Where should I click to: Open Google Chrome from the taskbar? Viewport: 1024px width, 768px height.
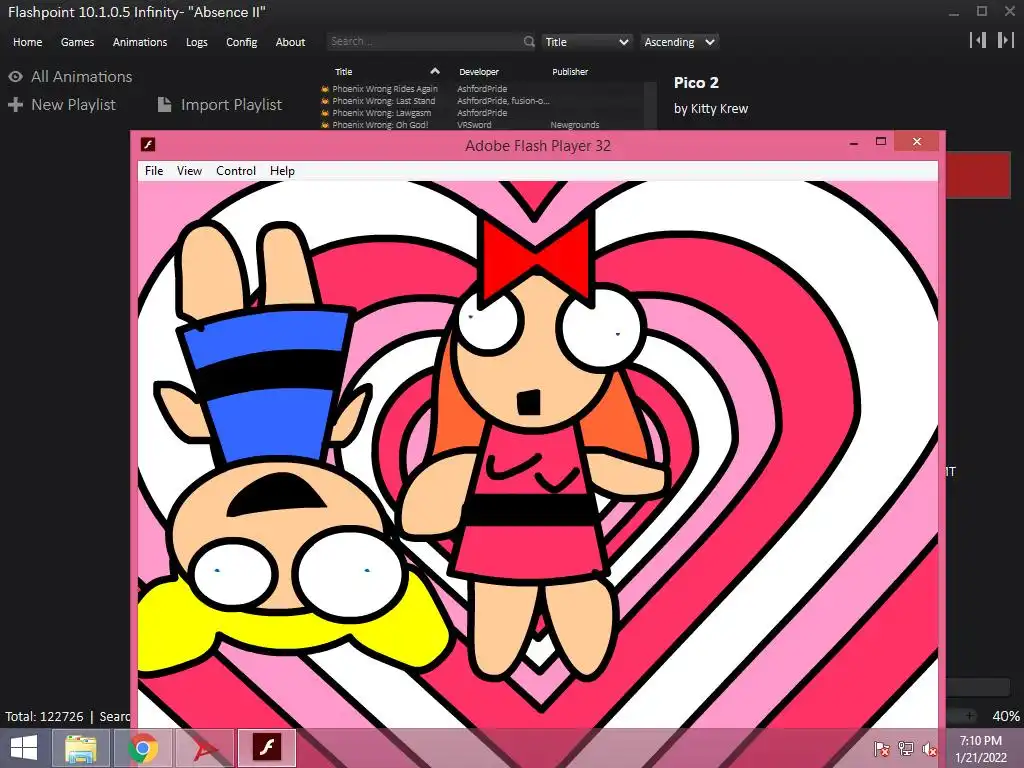tap(143, 747)
